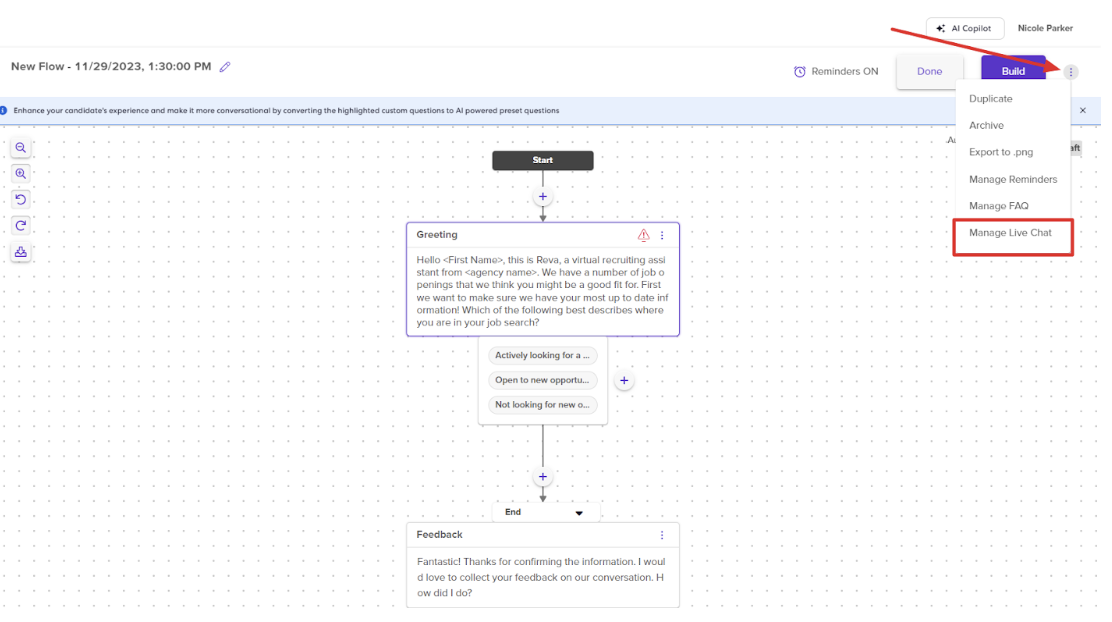Screen dimensions: 1112x622
Task: Click the warning triangle on Greeting node
Action: [x=643, y=235]
